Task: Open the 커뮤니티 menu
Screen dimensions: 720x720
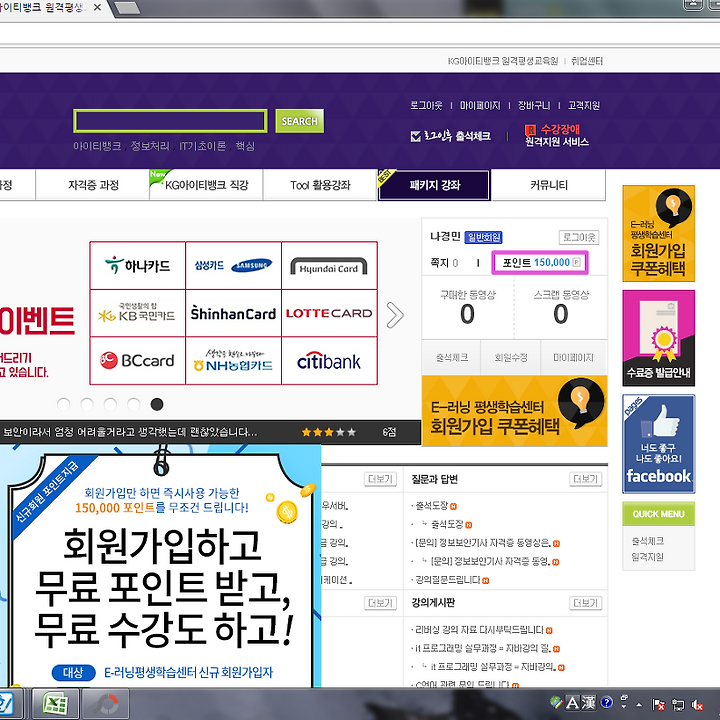Action: [x=549, y=185]
